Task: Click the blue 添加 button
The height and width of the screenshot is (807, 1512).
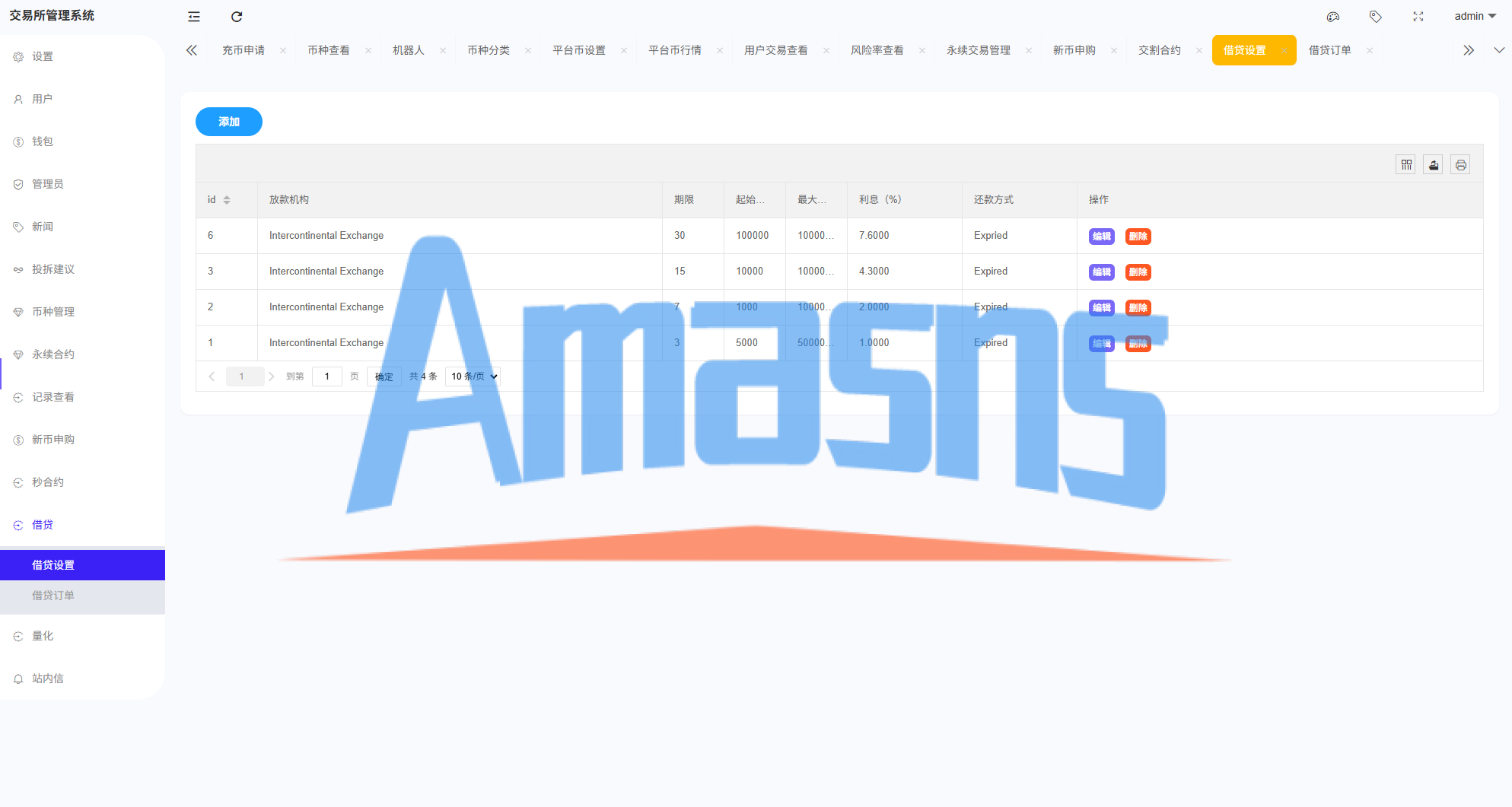Action: (229, 122)
